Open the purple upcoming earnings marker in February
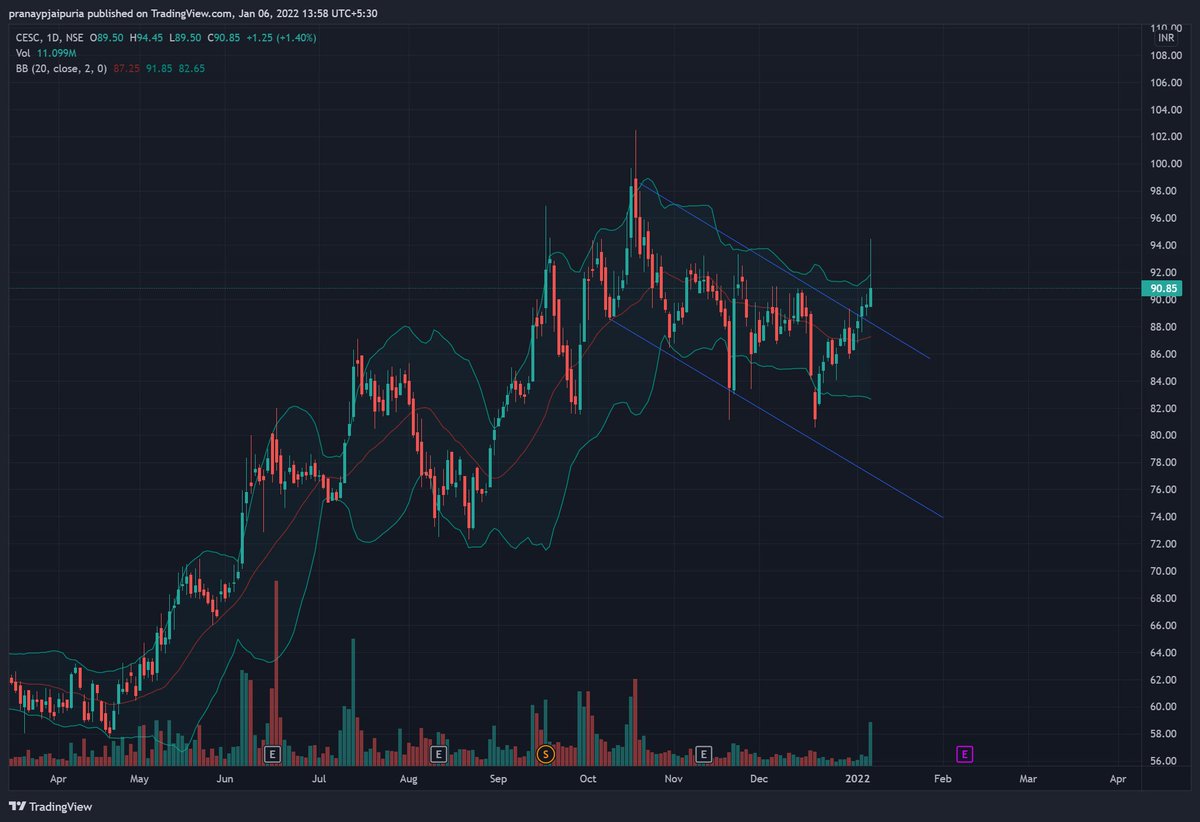 coord(965,755)
